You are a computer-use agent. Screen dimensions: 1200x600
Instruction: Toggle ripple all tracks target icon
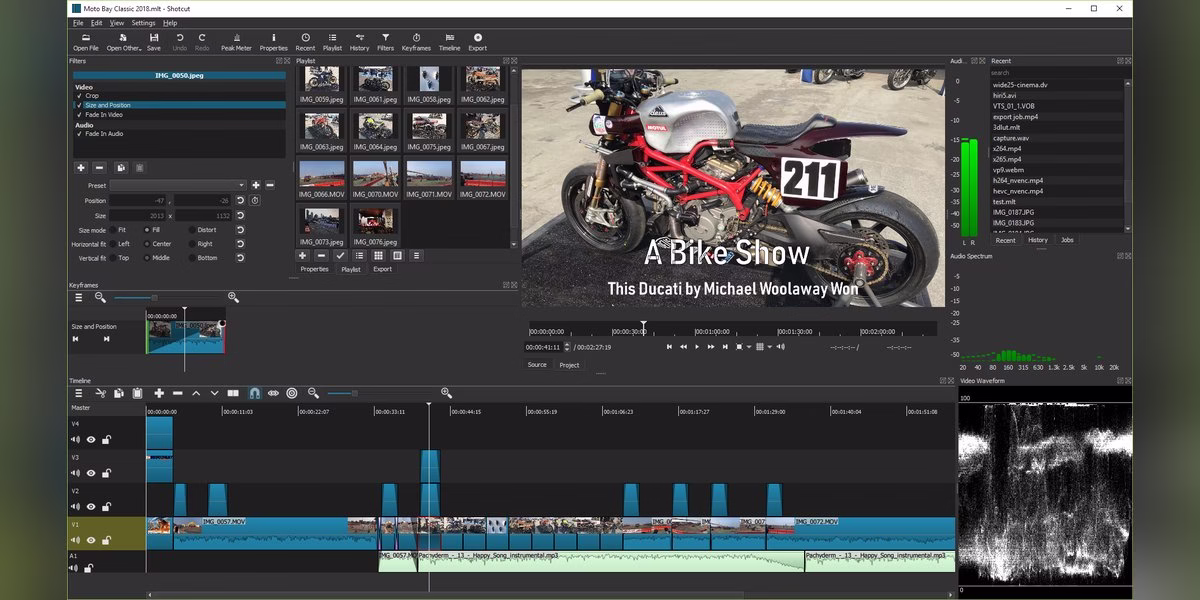click(292, 393)
